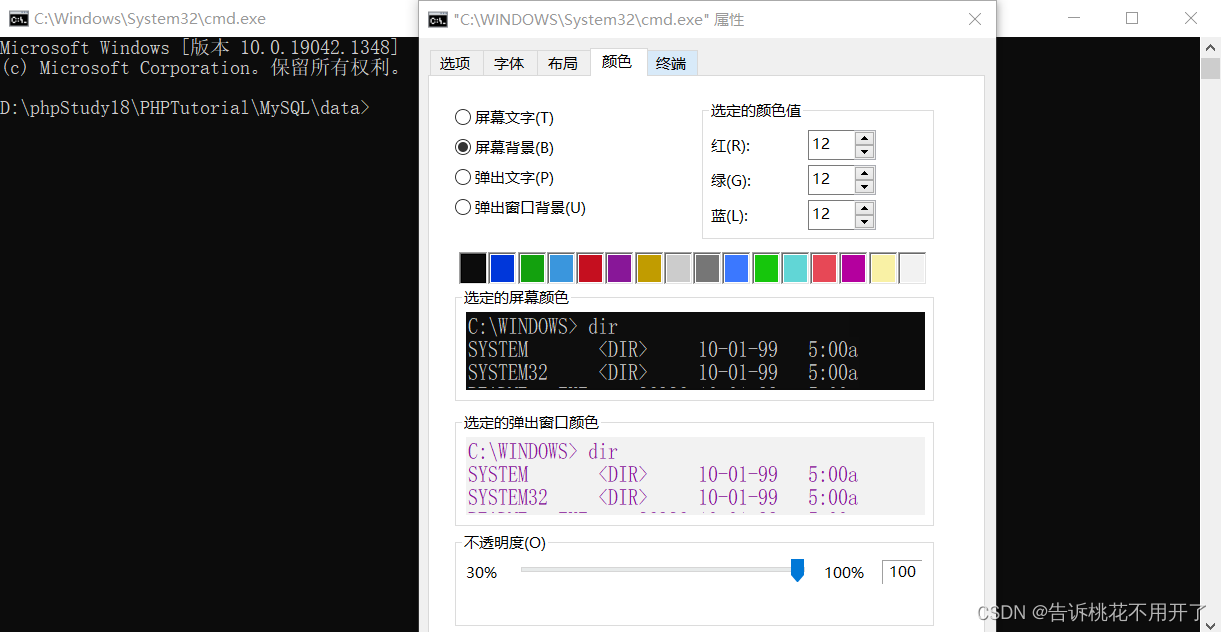Click the 红(R) value input field

832,145
